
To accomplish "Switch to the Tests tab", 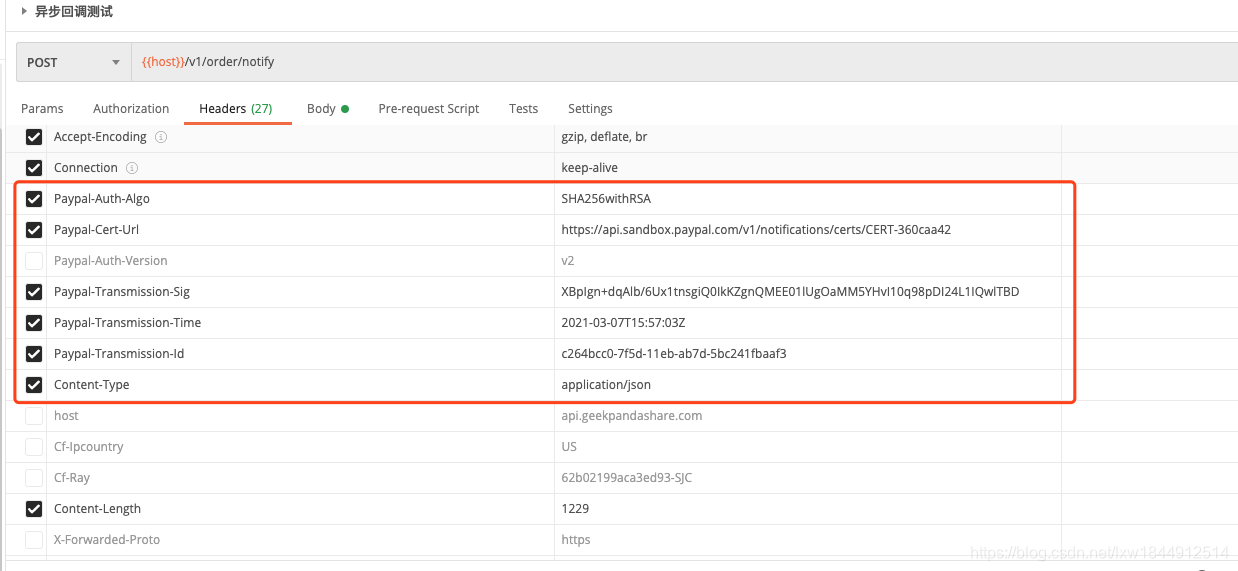I will coord(523,108).
